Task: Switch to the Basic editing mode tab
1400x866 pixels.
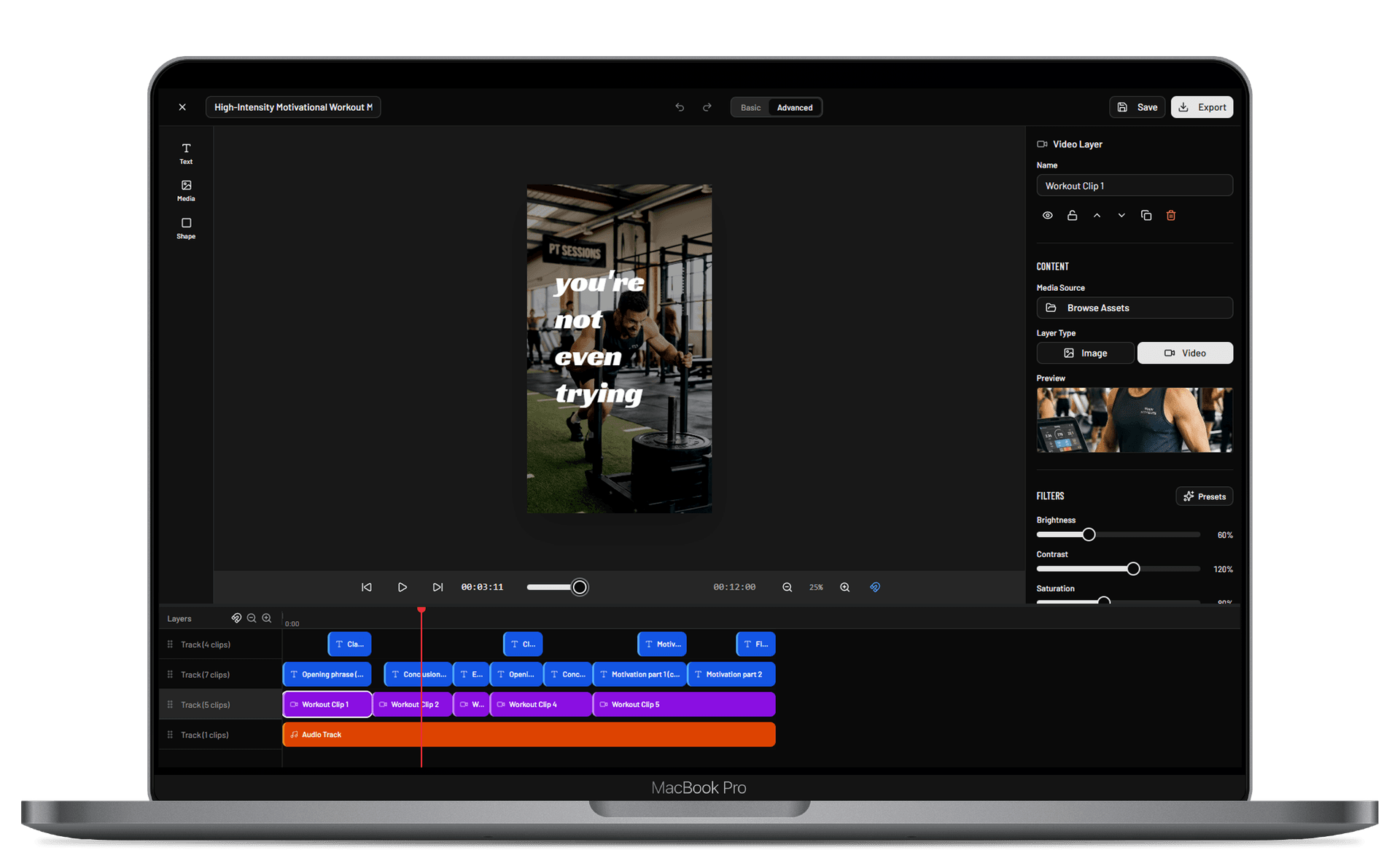Action: point(750,107)
